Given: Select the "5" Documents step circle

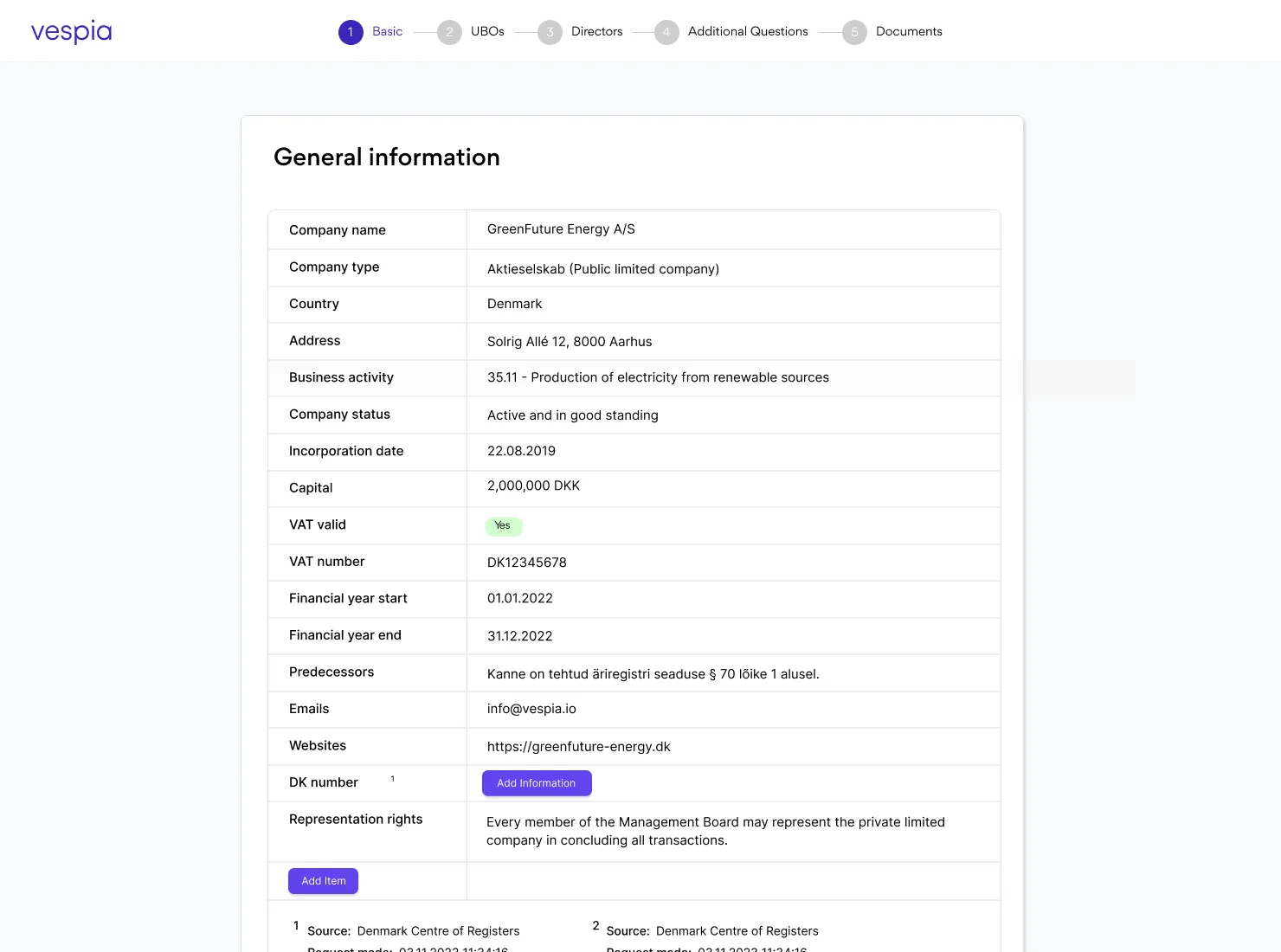Looking at the screenshot, I should coord(854,32).
